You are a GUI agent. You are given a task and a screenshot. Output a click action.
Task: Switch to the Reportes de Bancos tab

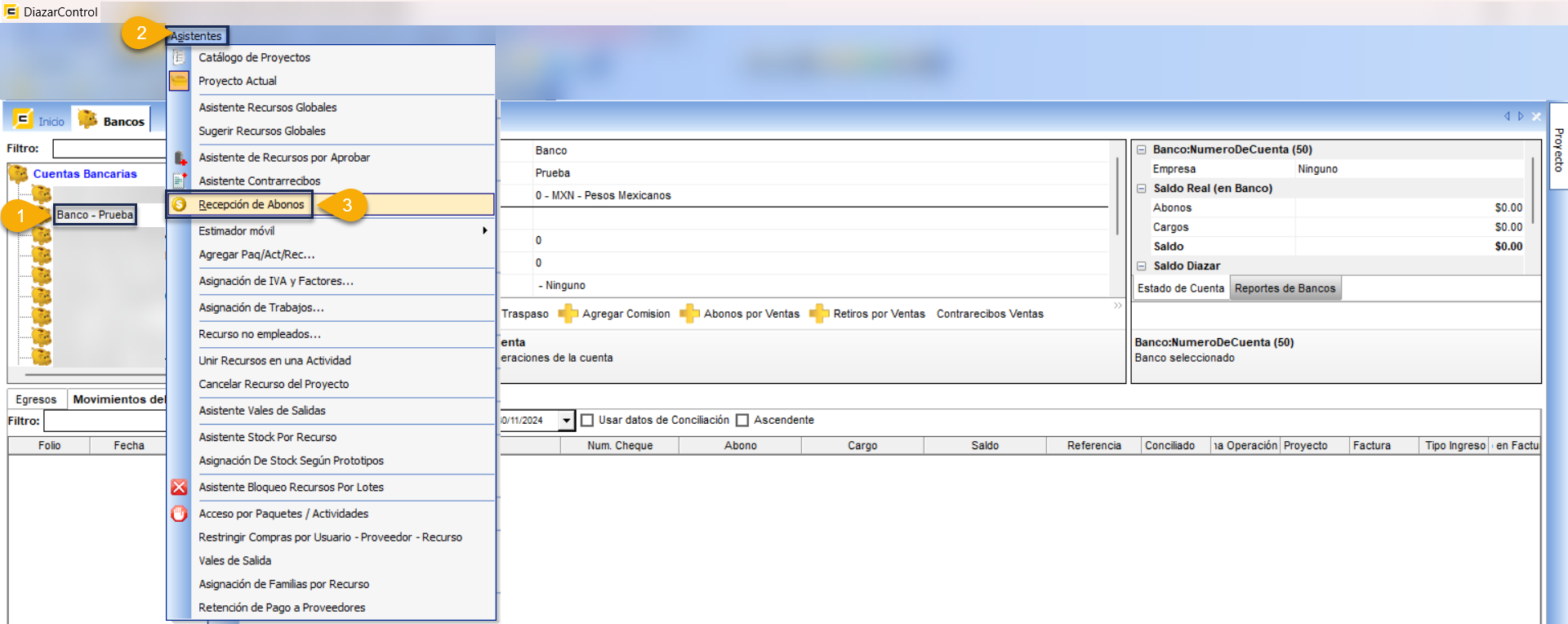click(1285, 288)
